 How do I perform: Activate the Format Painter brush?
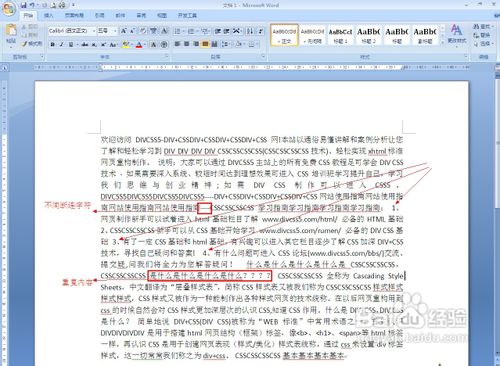pos(32,44)
